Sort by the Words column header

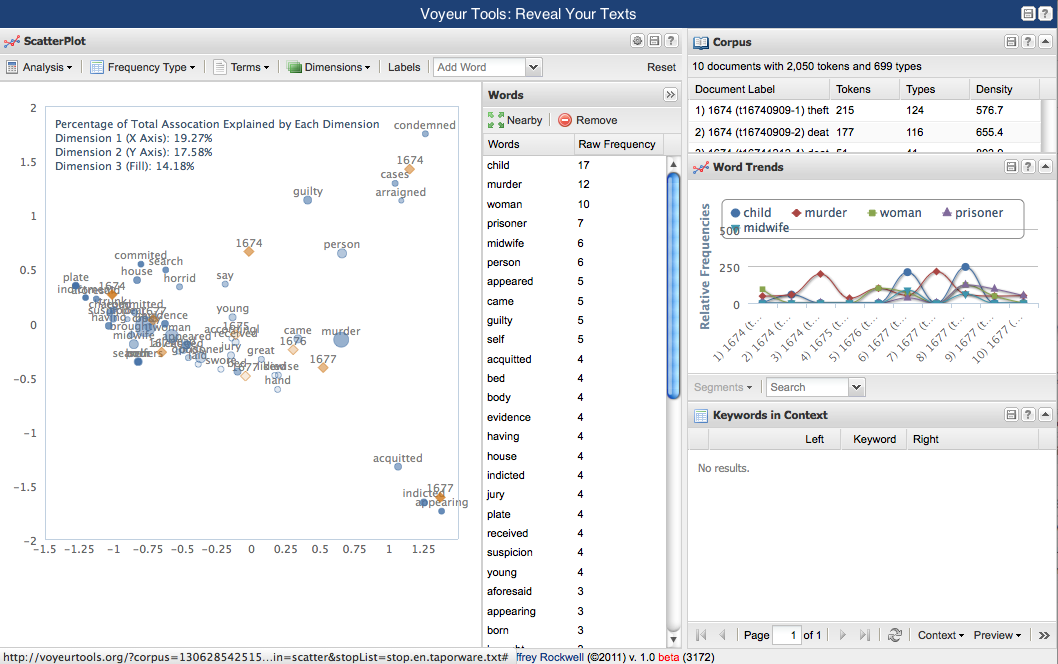(x=528, y=144)
